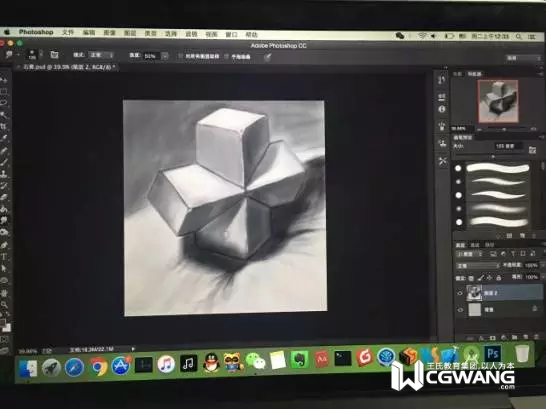Select the Eyedropper tool
This screenshot has width=546, height=409.
4,138
